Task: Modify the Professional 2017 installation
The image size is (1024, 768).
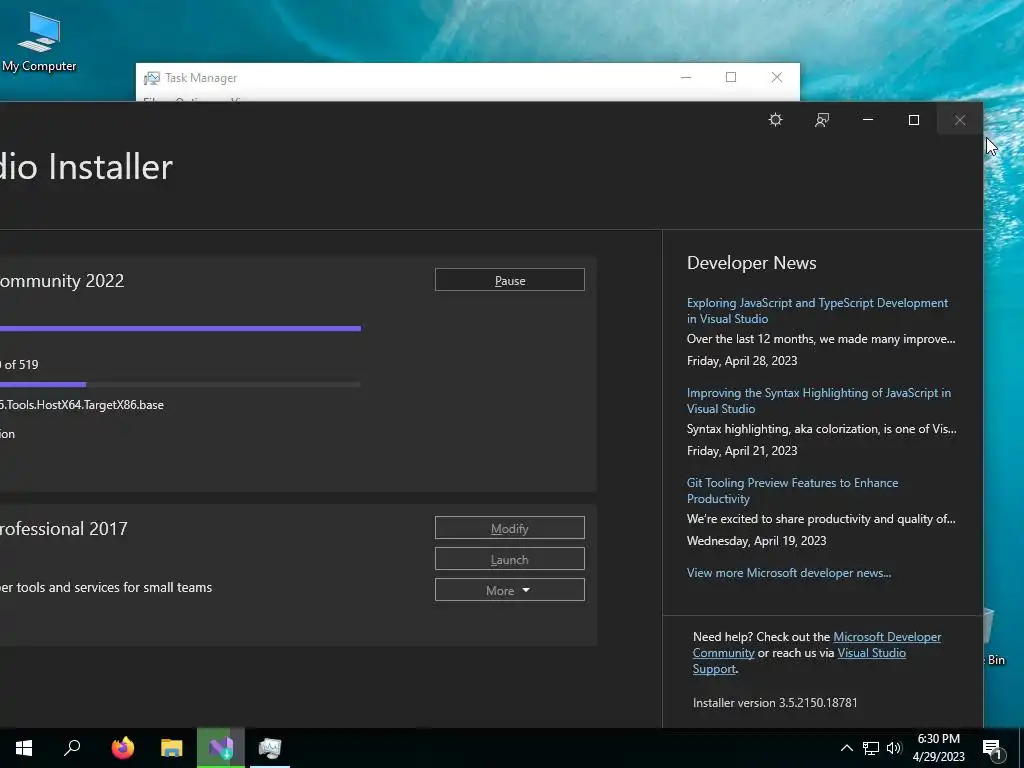Action: 509,528
